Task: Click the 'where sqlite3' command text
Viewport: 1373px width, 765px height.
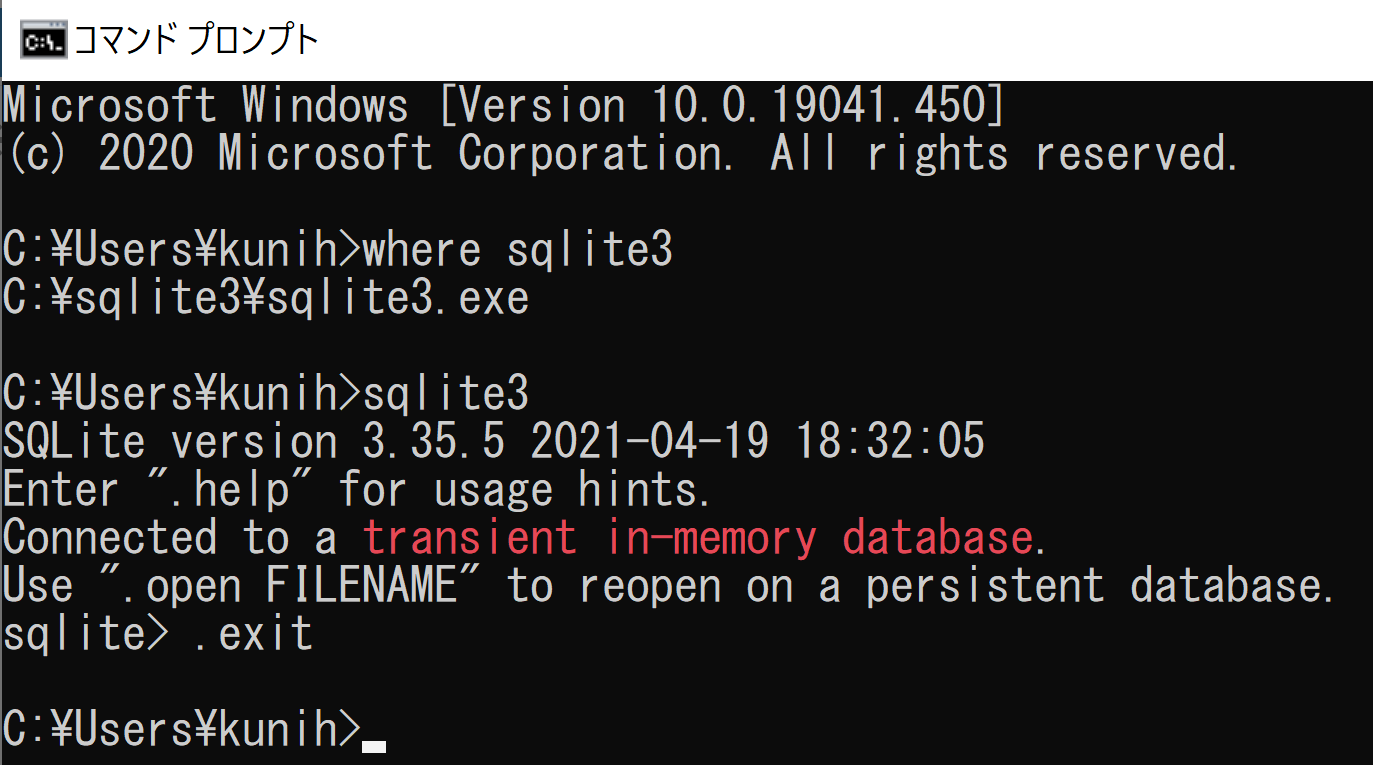Action: click(517, 251)
